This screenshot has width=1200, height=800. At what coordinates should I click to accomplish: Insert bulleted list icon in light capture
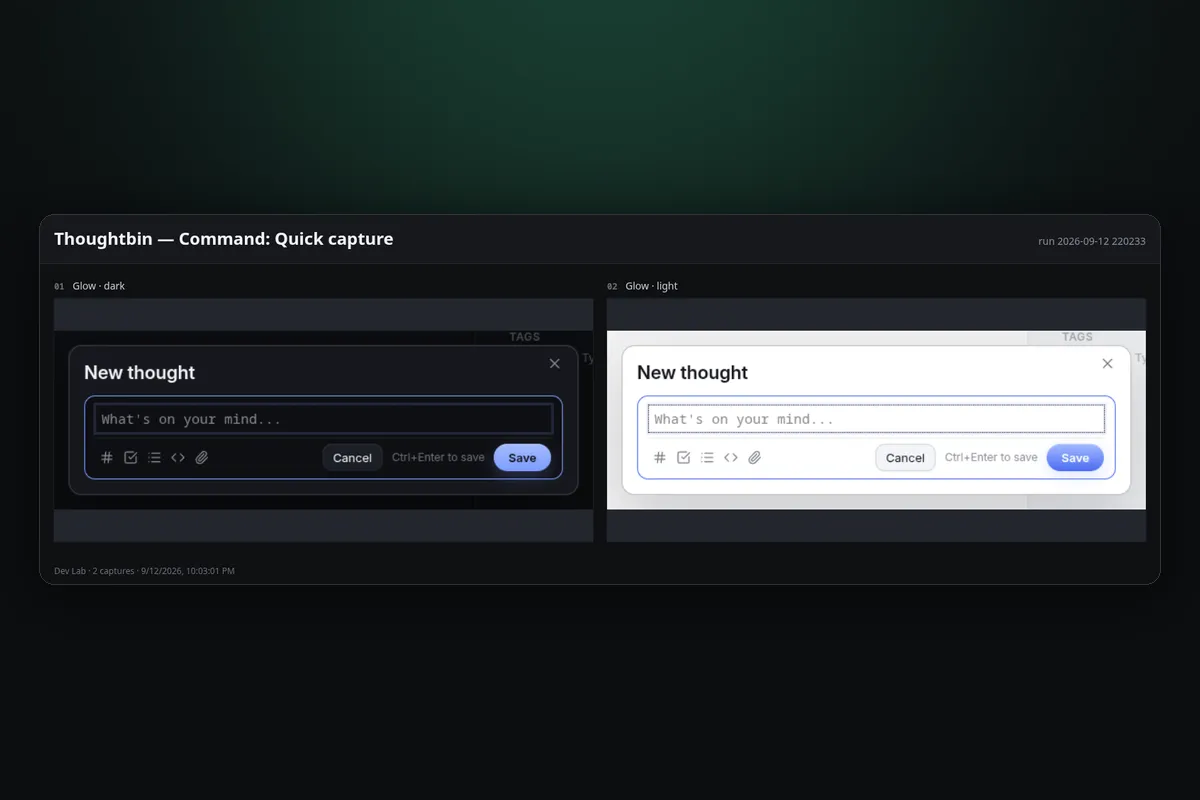(x=707, y=457)
